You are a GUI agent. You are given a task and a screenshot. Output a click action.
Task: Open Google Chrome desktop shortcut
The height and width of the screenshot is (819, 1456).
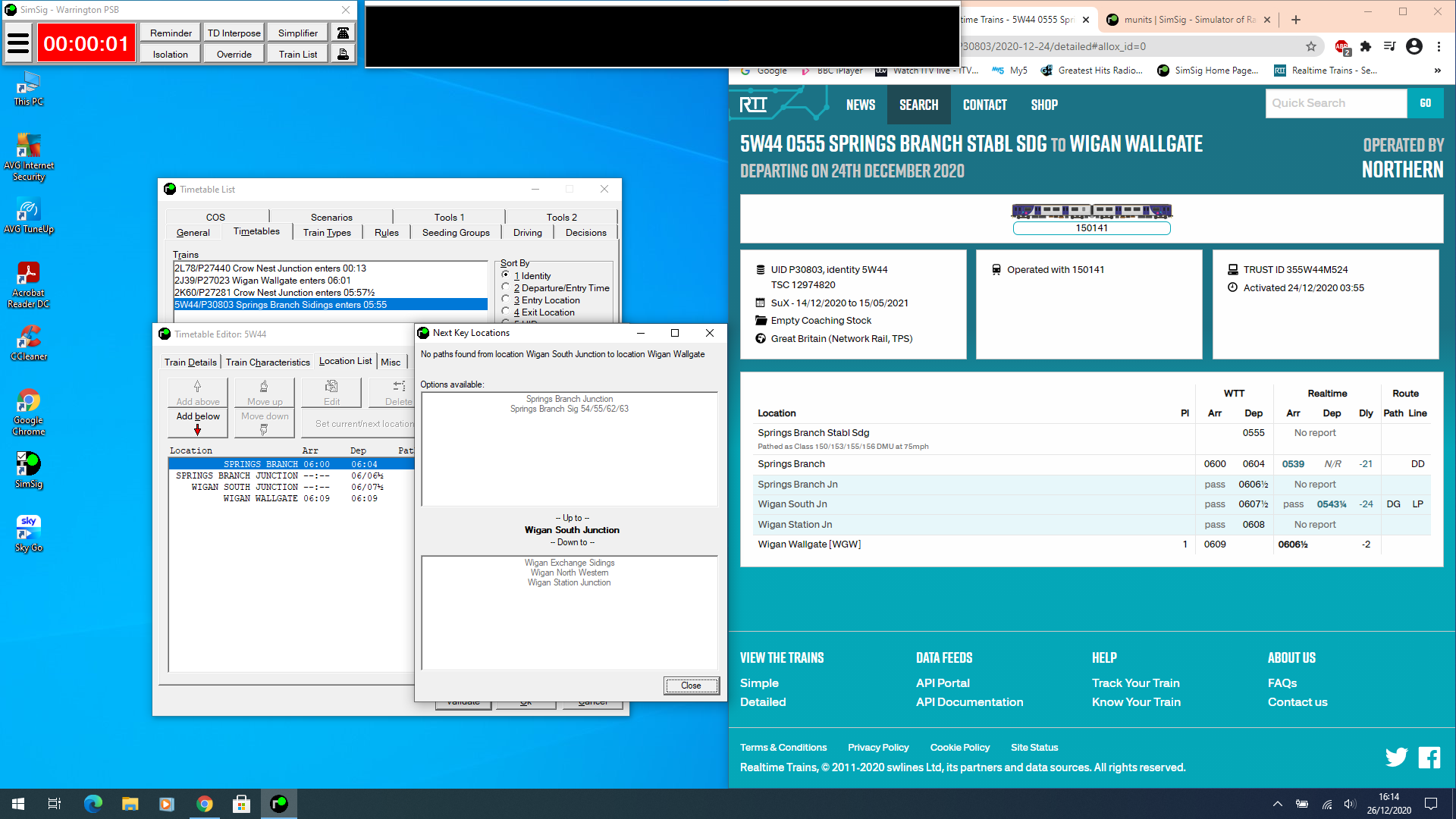point(29,413)
